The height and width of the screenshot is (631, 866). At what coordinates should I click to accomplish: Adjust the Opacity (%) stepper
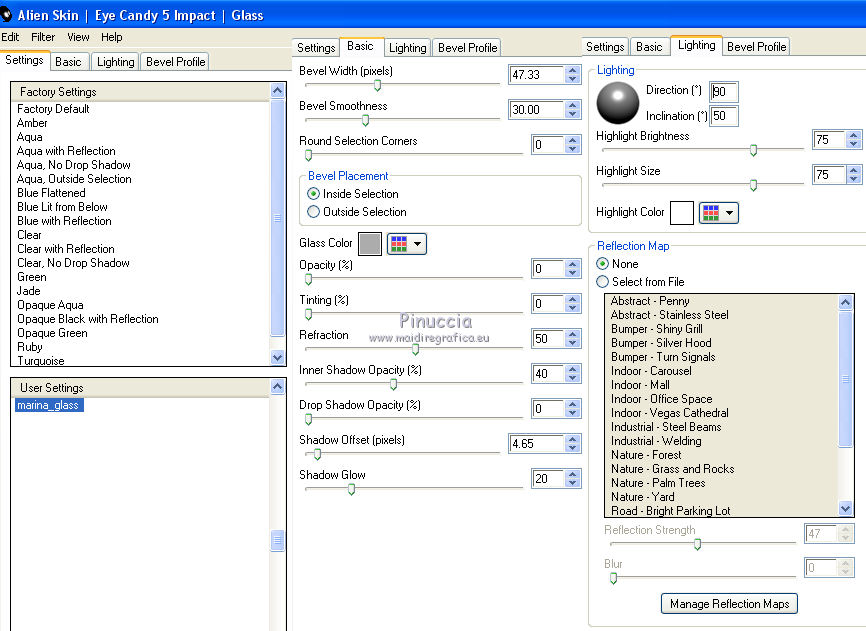[573, 269]
